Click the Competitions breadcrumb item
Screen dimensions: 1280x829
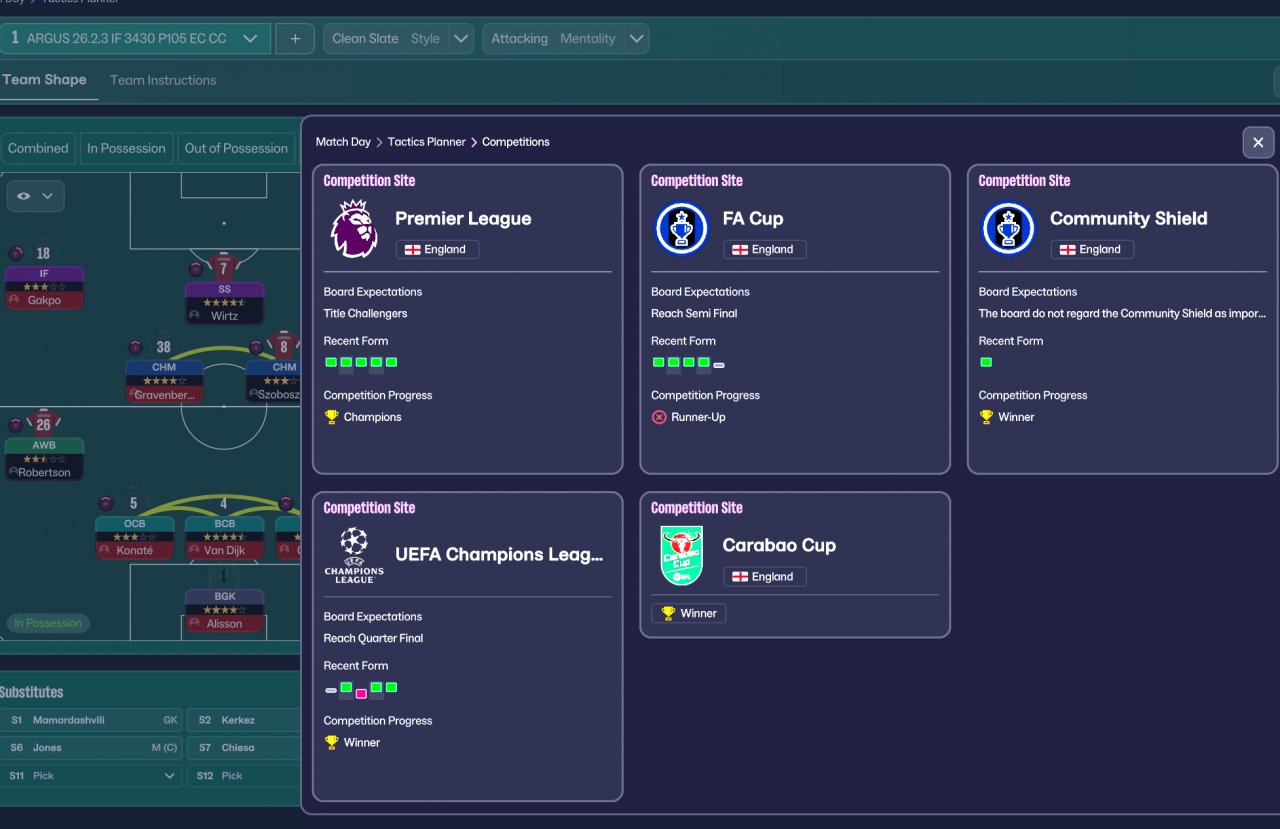coord(516,142)
